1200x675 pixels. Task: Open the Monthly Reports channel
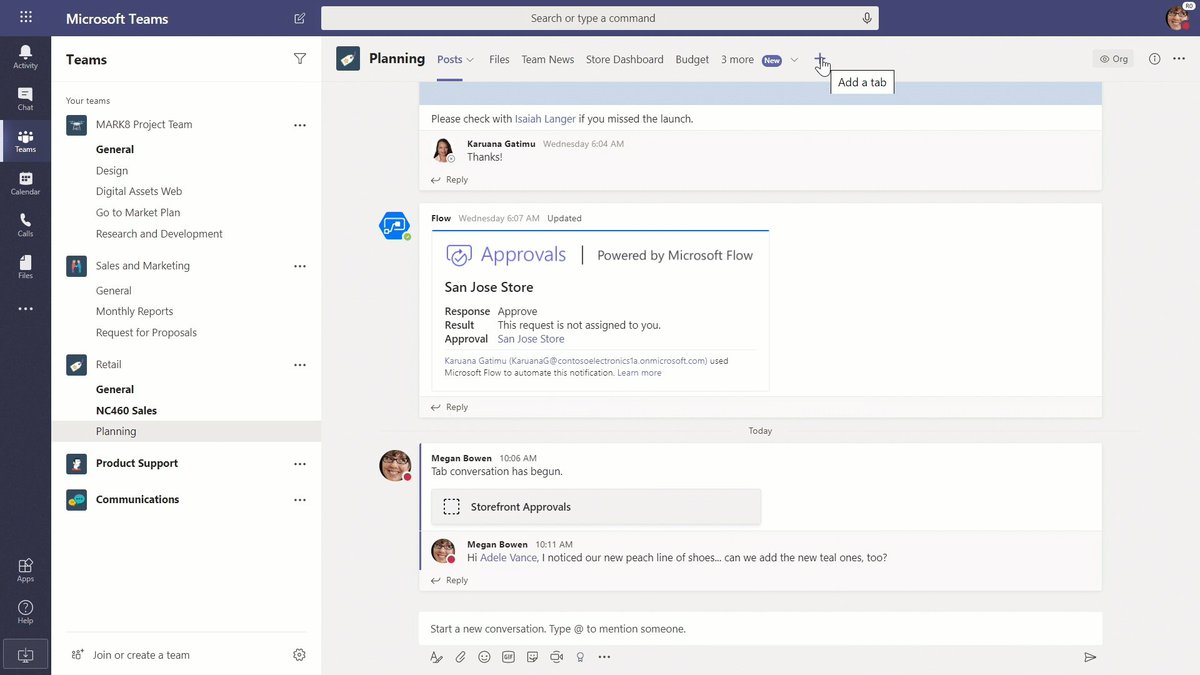pos(134,312)
